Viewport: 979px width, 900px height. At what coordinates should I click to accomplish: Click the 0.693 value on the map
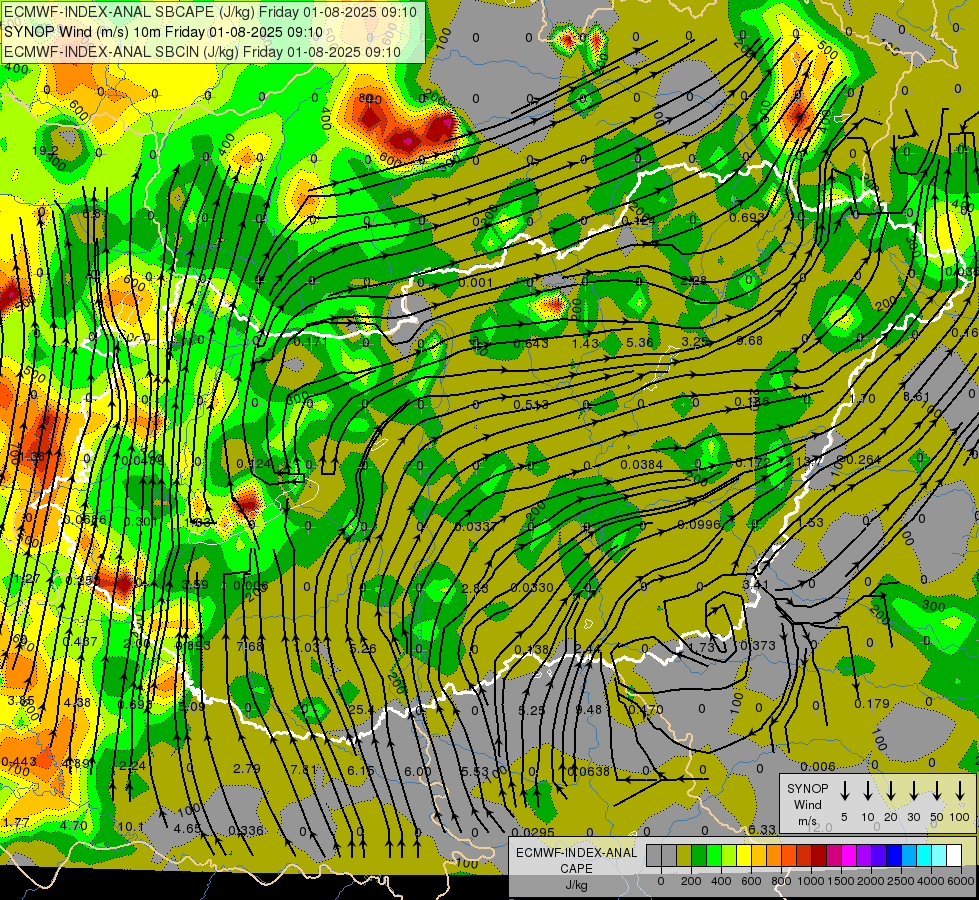tap(747, 217)
